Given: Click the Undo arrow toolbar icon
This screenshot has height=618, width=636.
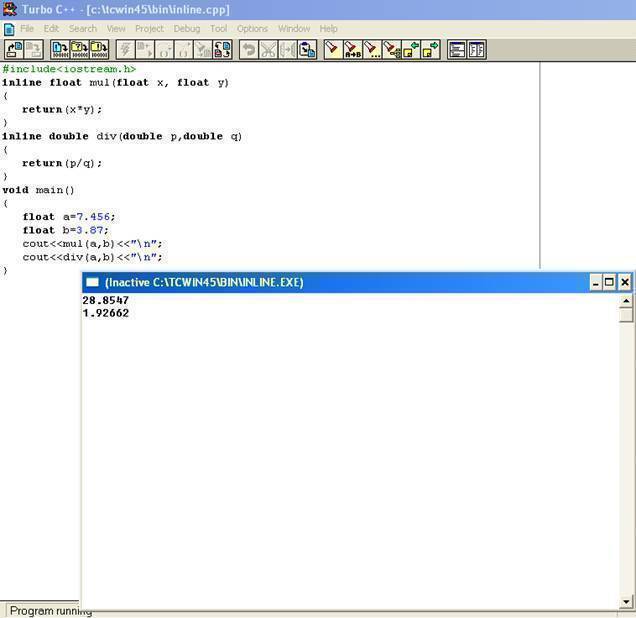Looking at the screenshot, I should [x=249, y=50].
